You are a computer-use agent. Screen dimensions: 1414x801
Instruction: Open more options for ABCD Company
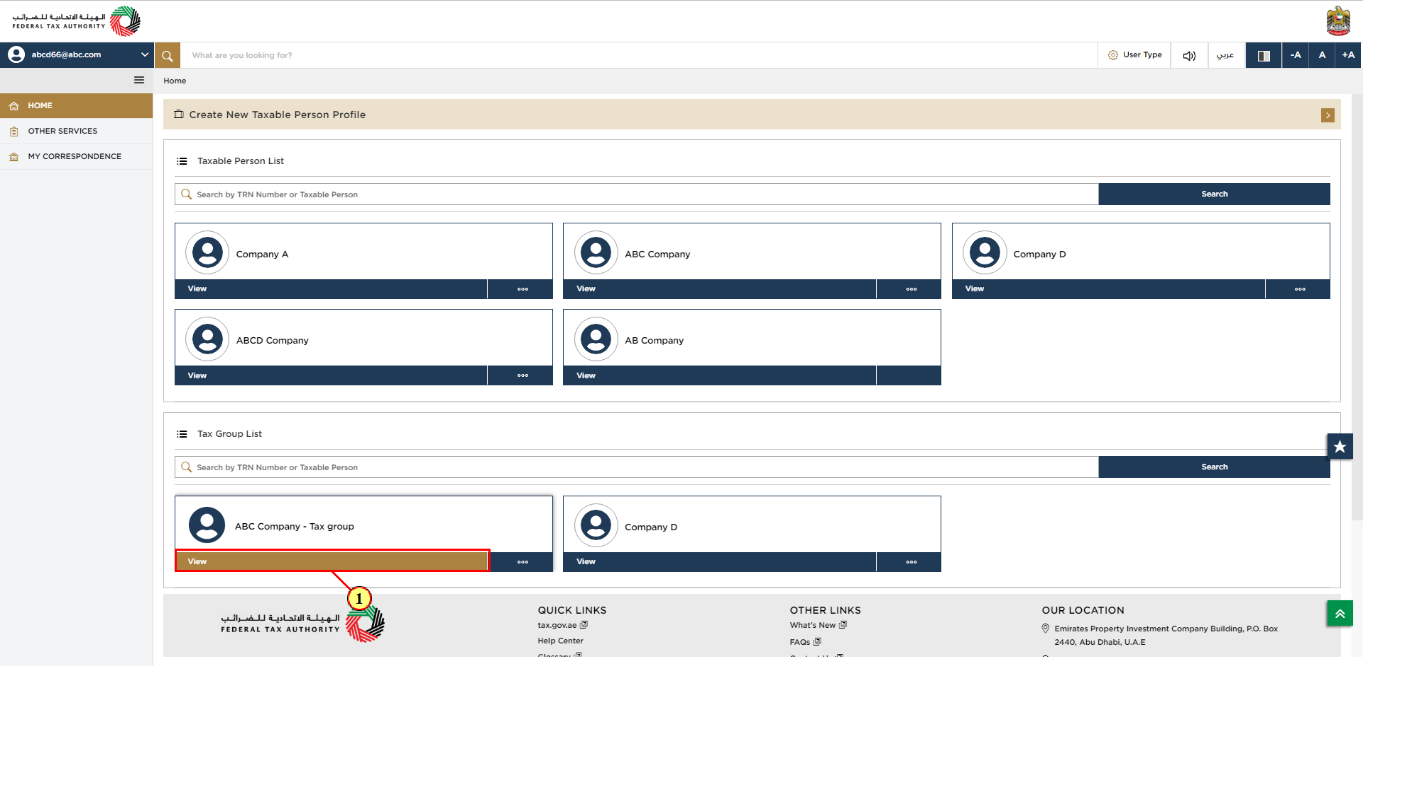coord(522,375)
